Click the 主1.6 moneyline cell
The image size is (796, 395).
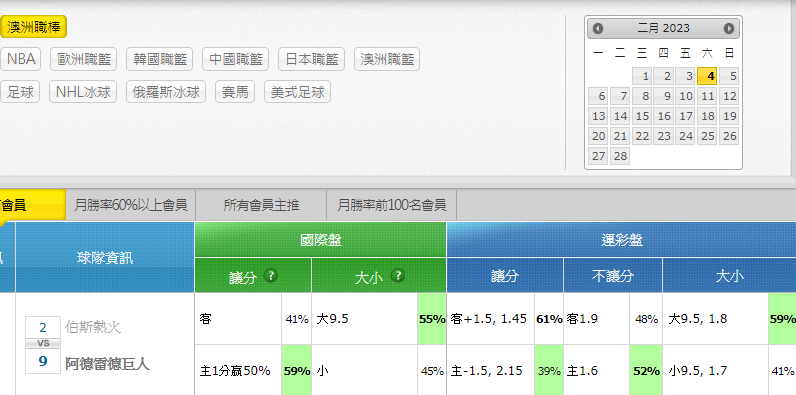596,371
